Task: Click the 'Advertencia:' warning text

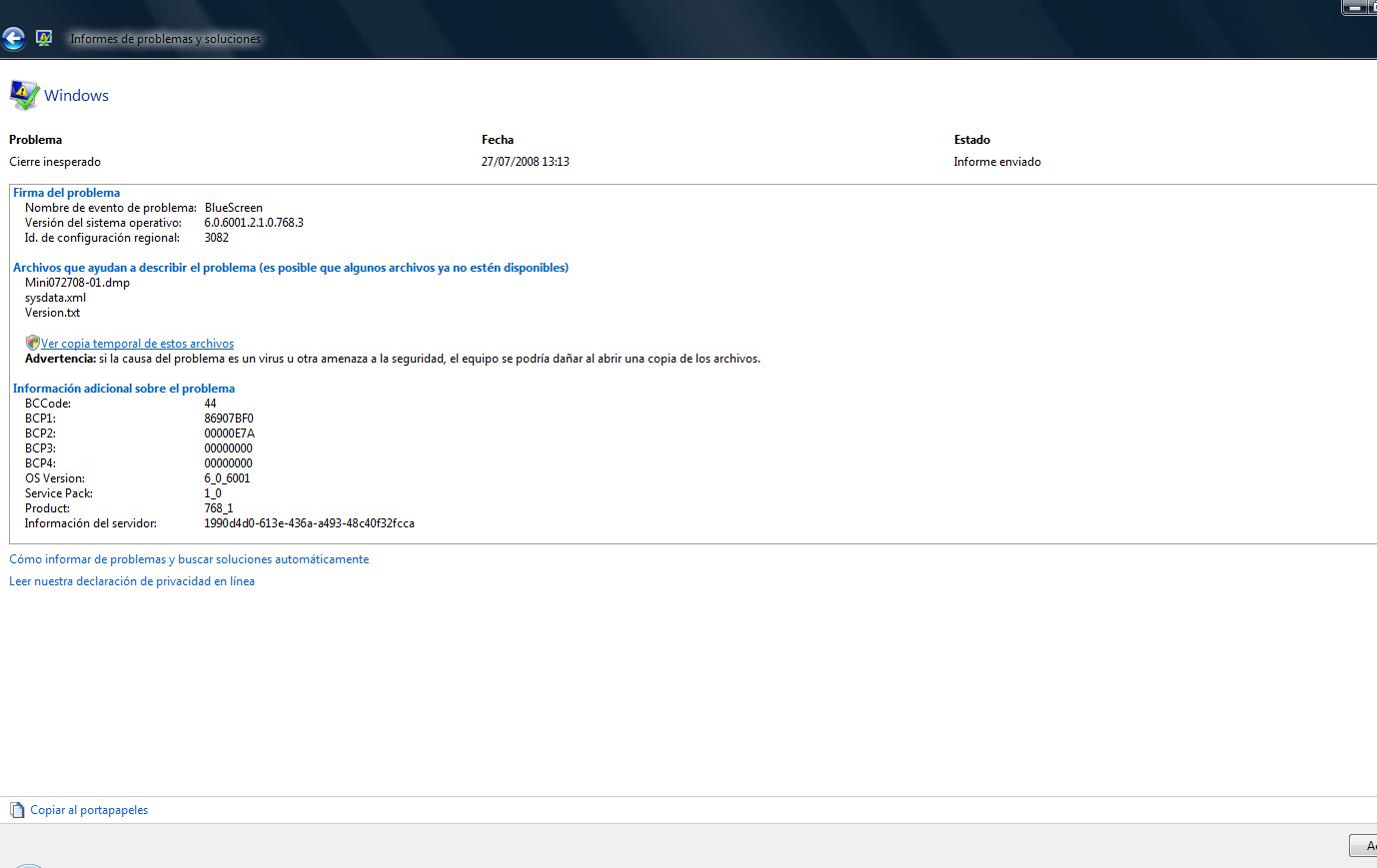Action: (x=60, y=359)
